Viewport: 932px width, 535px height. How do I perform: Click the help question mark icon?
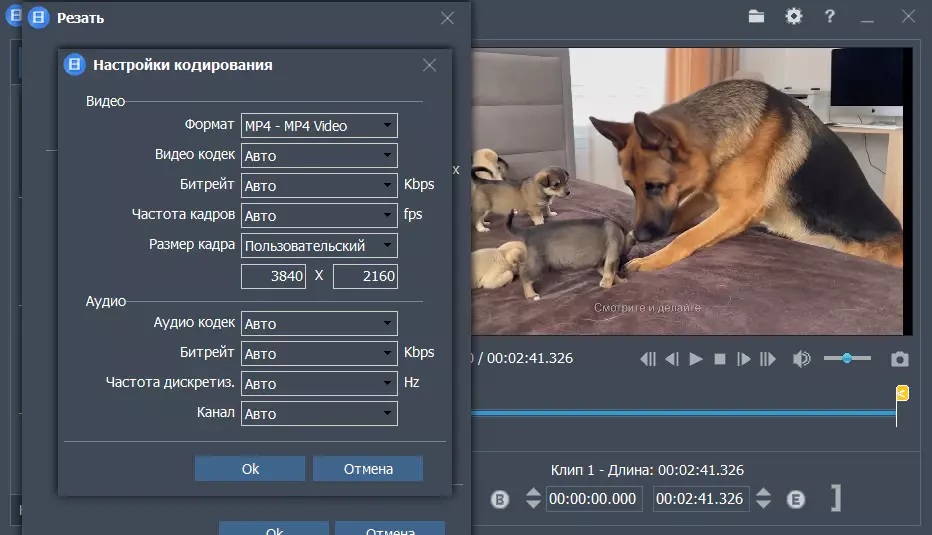pos(829,16)
